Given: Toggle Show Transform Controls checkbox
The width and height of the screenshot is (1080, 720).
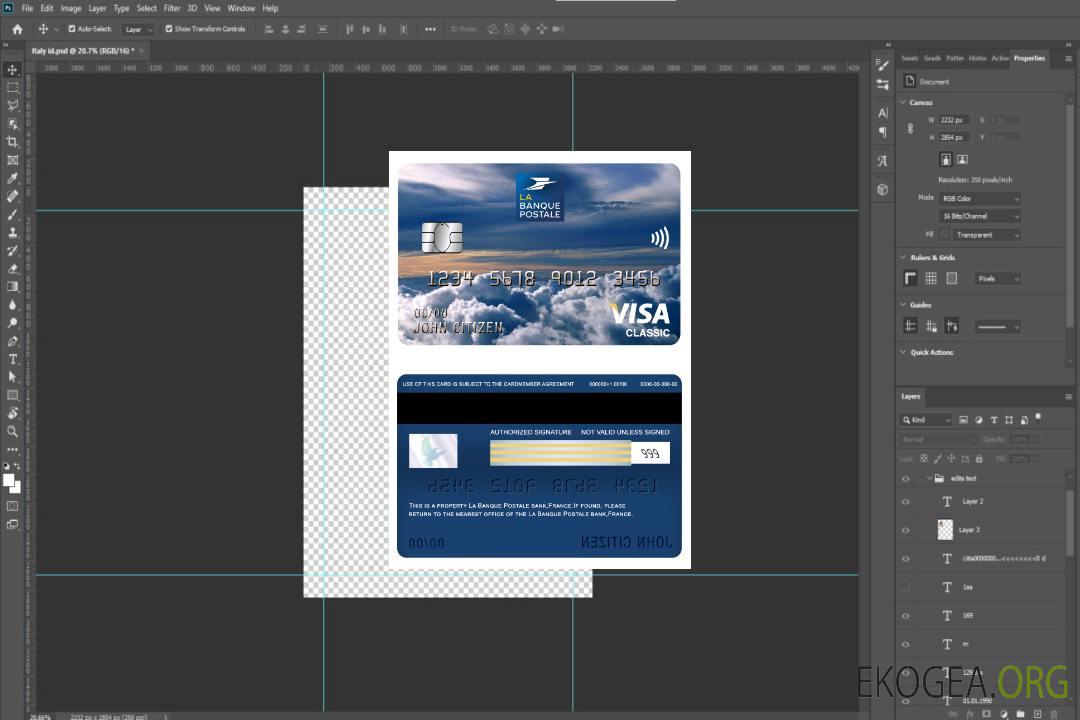Looking at the screenshot, I should [169, 29].
